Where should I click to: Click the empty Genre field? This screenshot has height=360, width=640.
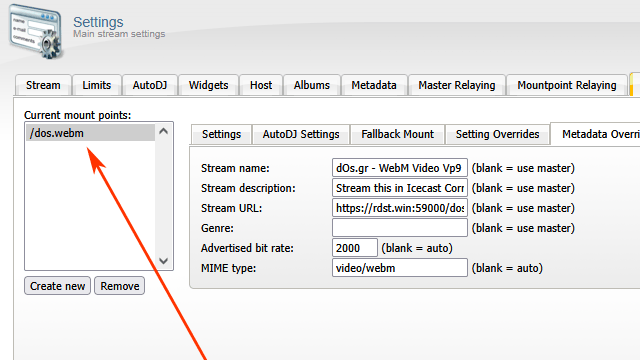[400, 228]
